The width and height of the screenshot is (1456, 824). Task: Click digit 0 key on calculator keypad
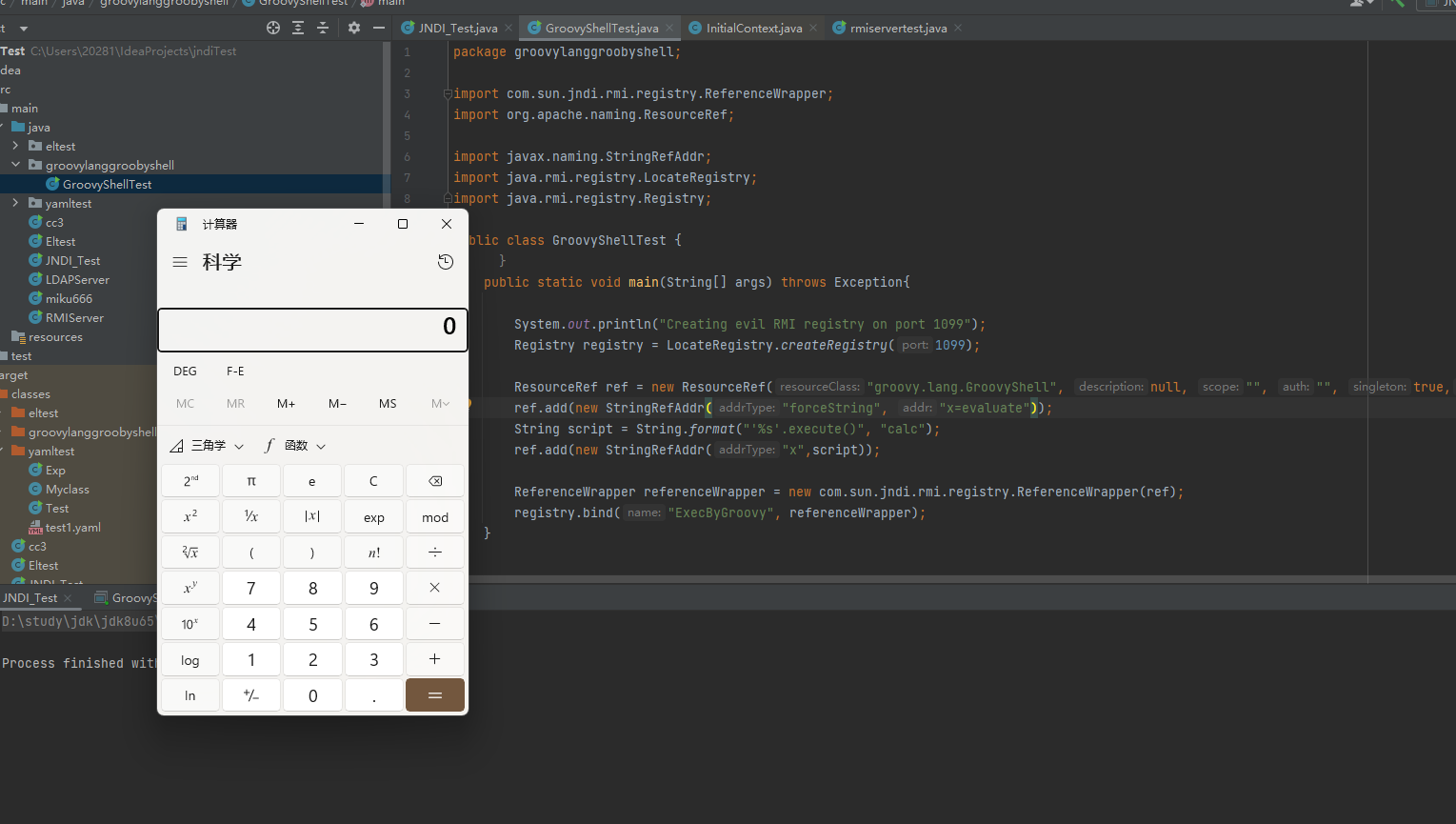point(312,695)
